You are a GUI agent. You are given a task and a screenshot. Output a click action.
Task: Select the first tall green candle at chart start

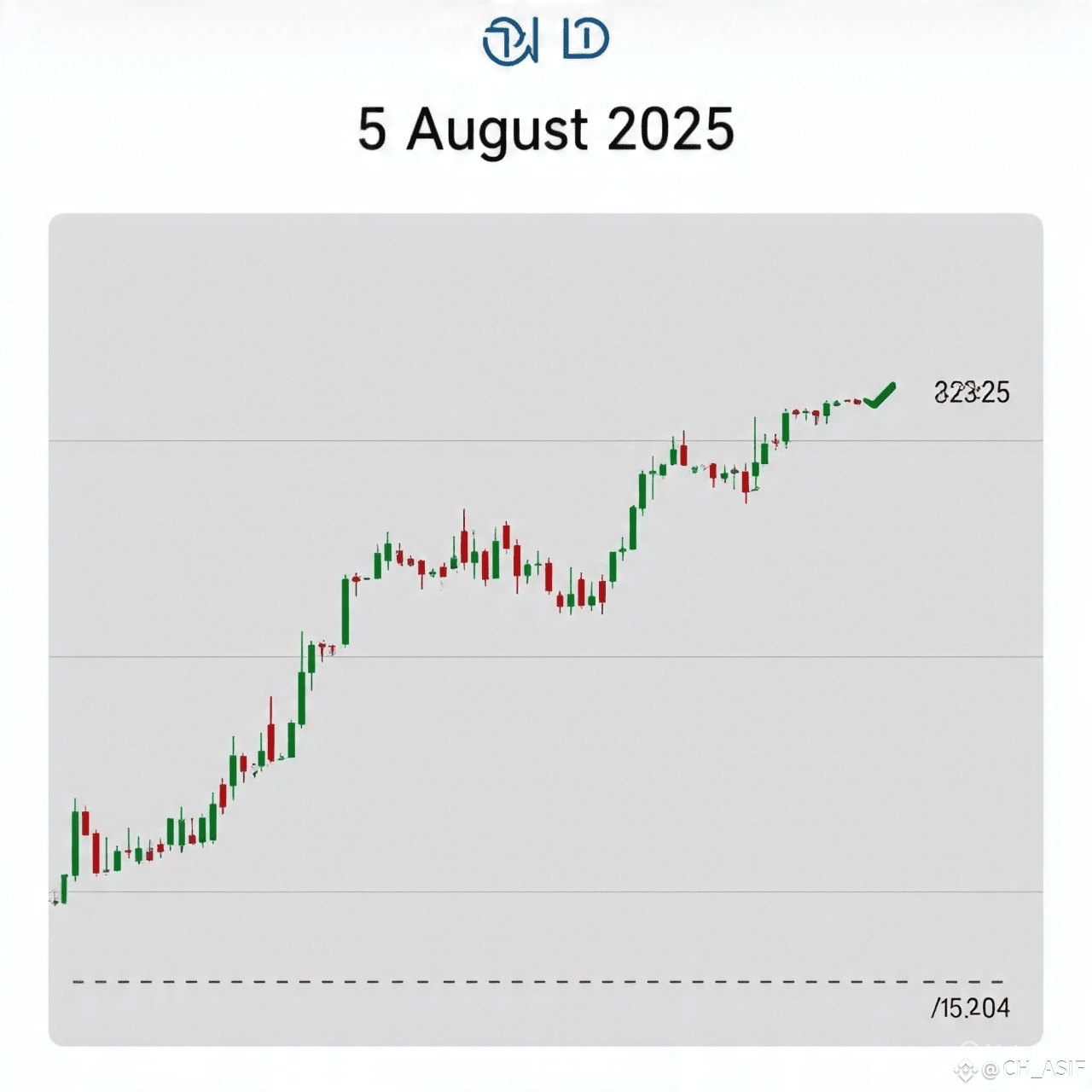click(75, 840)
